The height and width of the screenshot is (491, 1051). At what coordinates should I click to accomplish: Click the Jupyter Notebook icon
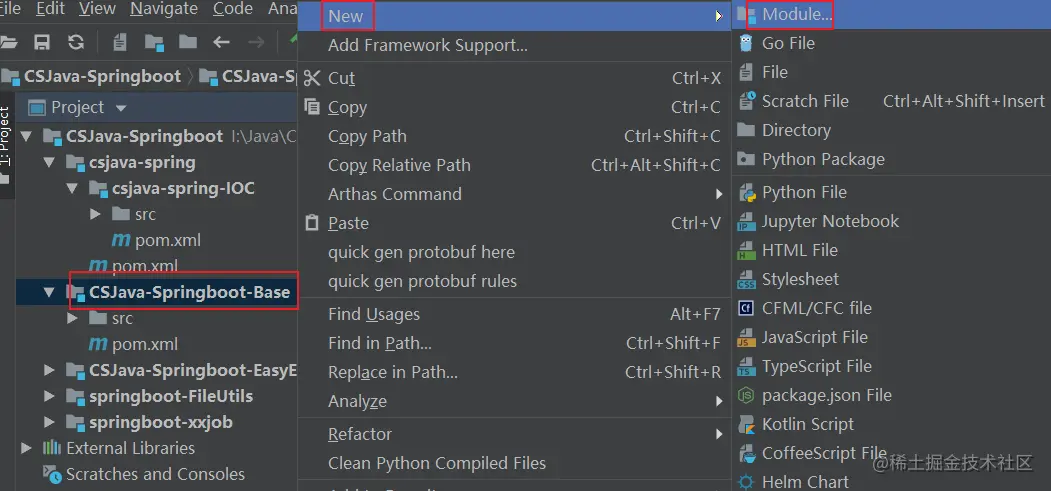tap(746, 221)
